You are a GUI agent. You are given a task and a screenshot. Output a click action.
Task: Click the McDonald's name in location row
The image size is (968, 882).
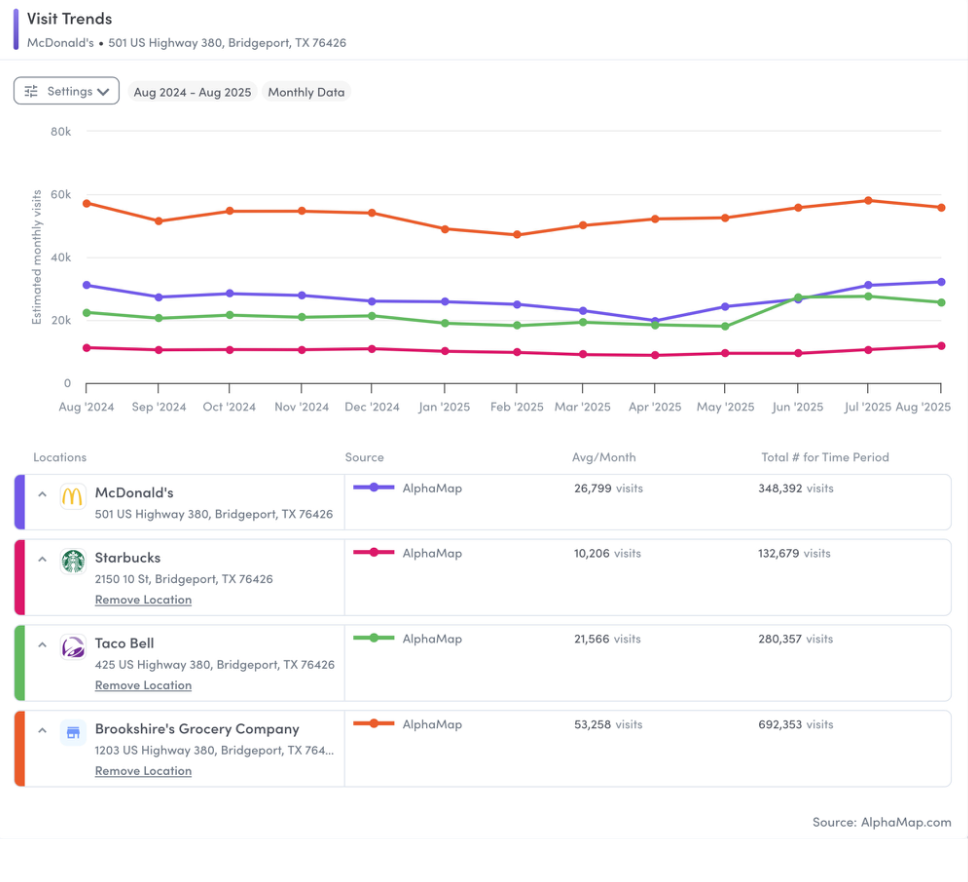point(134,493)
